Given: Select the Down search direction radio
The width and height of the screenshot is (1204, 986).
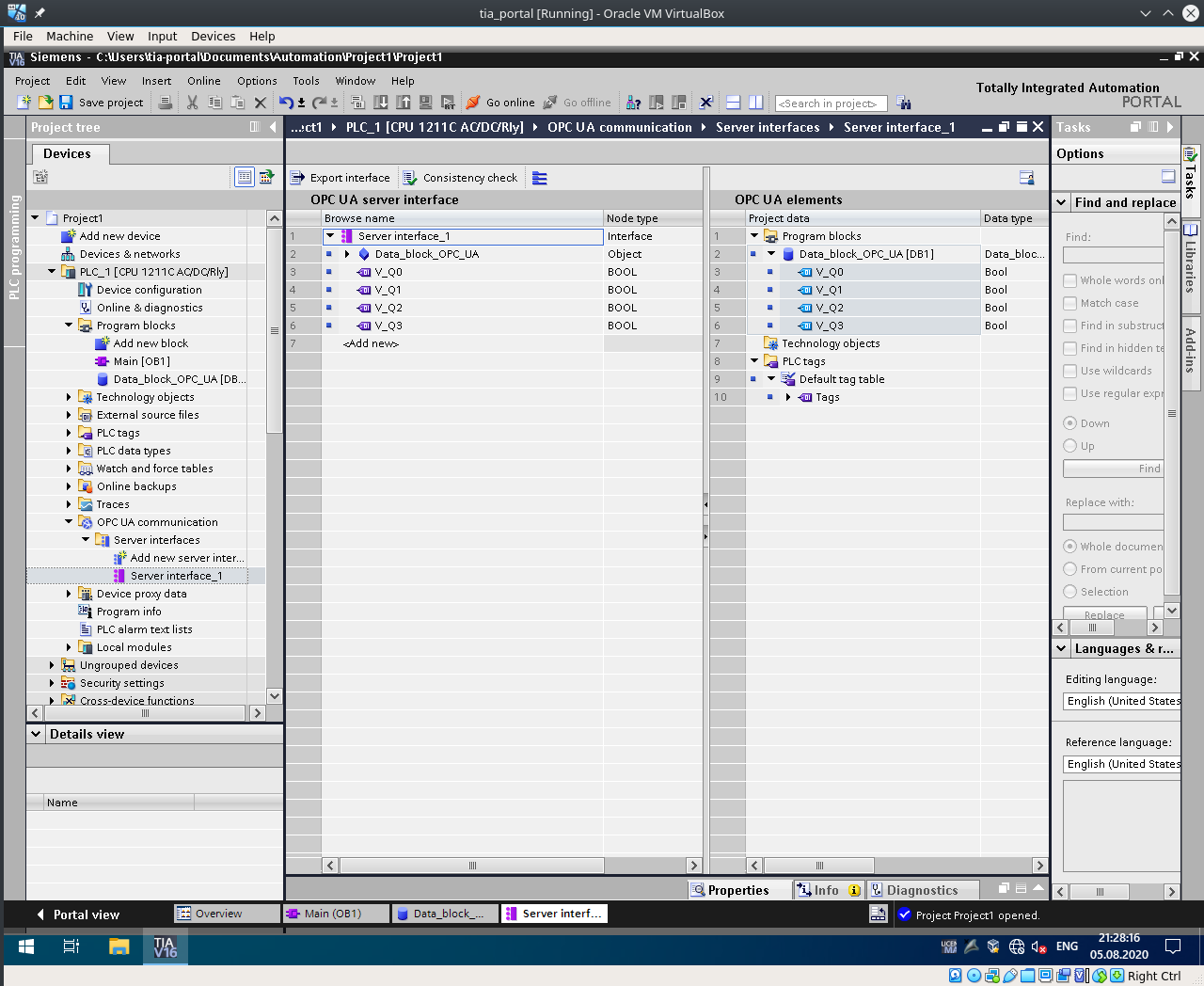Looking at the screenshot, I should 1069,423.
